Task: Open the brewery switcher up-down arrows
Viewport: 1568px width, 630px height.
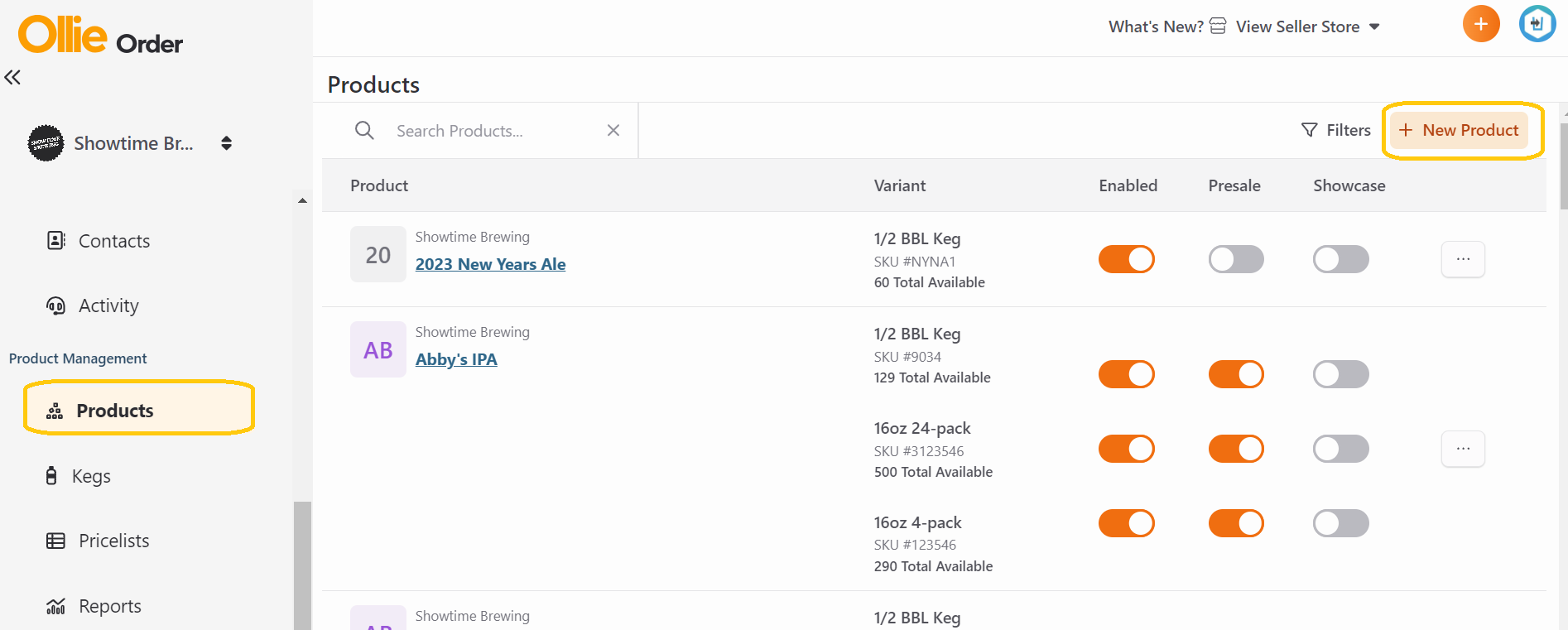Action: click(x=226, y=143)
